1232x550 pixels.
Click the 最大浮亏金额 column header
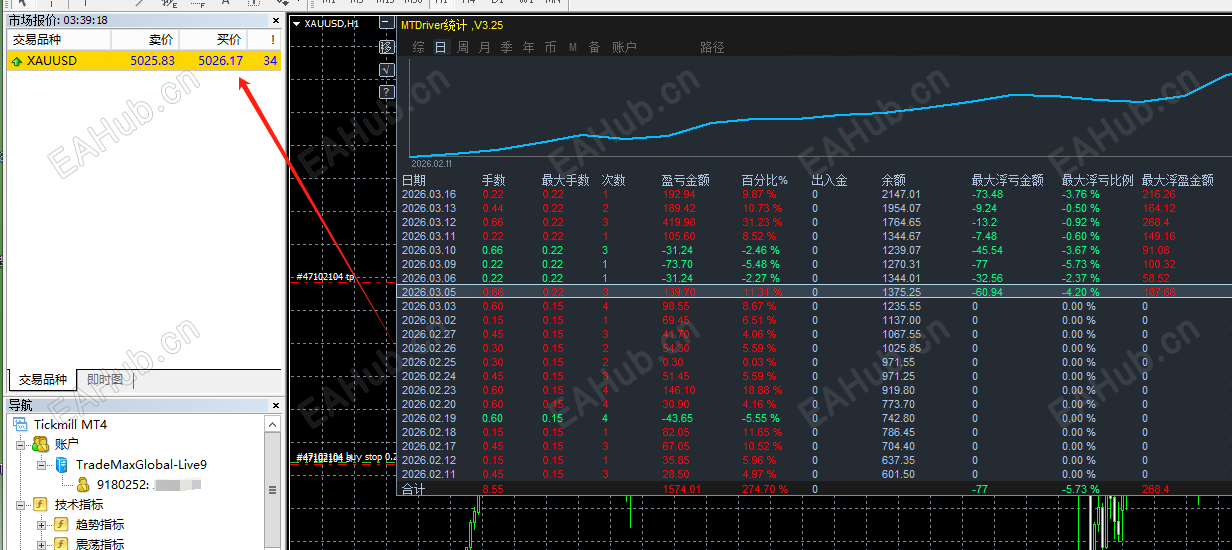pyautogui.click(x=1007, y=180)
